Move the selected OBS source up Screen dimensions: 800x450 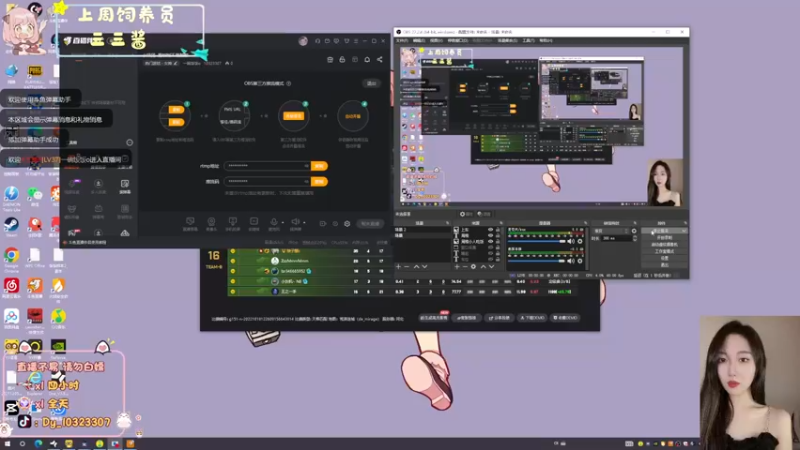pyautogui.click(x=483, y=266)
